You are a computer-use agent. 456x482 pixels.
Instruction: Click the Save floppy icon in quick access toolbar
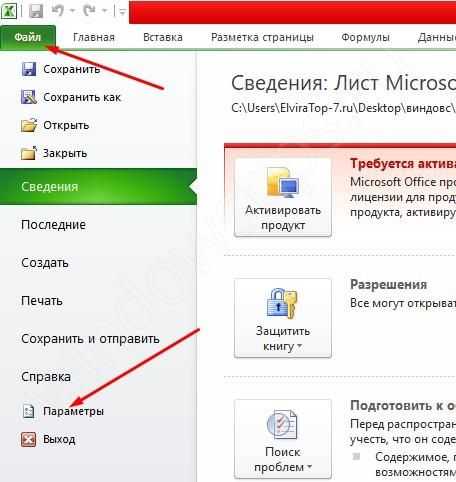36,11
